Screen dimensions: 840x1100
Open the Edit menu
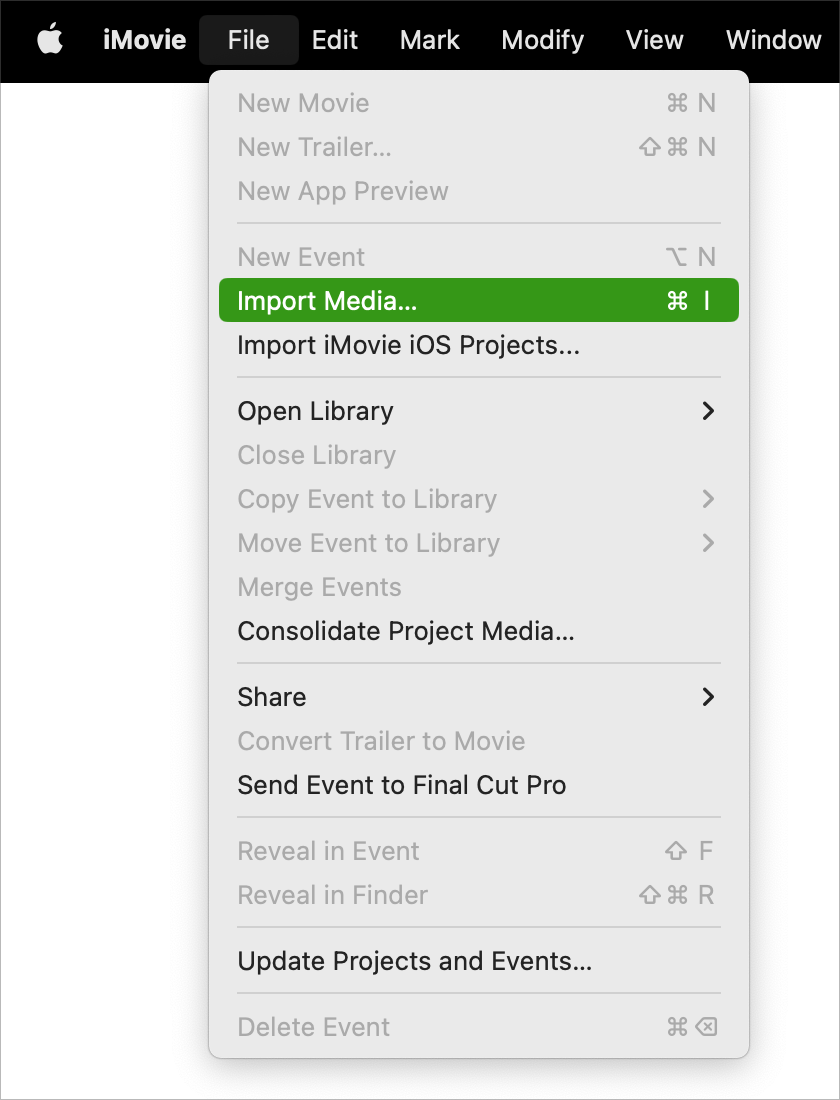[x=335, y=40]
